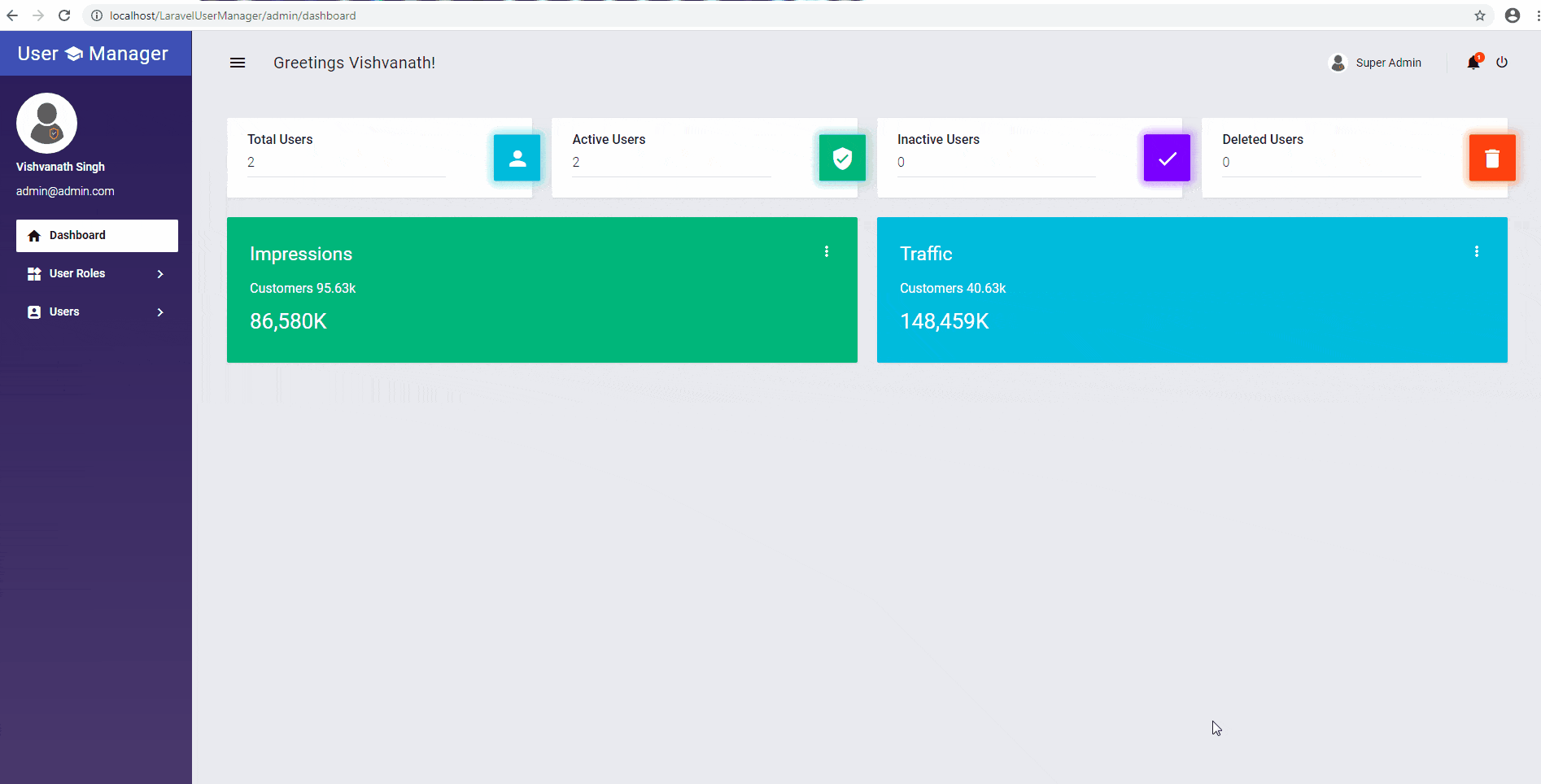1541x784 pixels.
Task: Expand the Users submenu arrow
Action: pos(160,312)
